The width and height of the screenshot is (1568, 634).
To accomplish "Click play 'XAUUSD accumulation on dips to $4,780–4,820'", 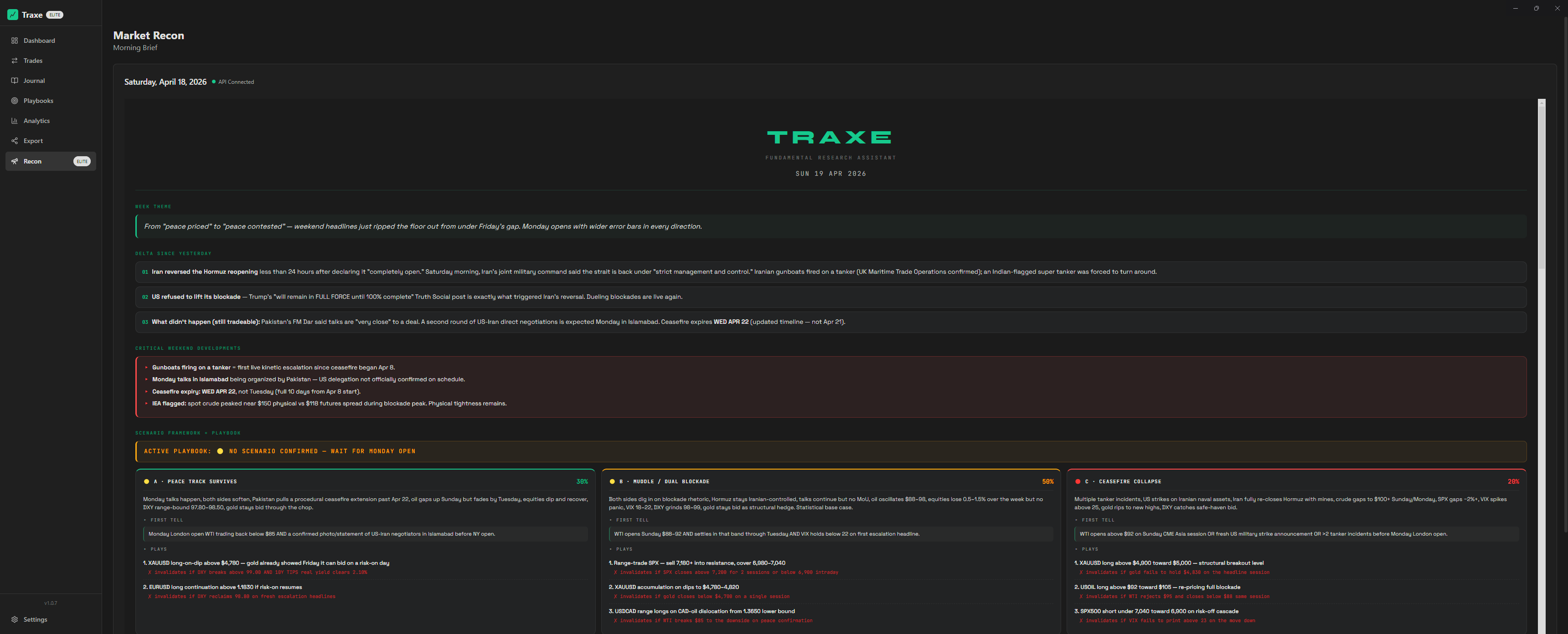I will (674, 588).
